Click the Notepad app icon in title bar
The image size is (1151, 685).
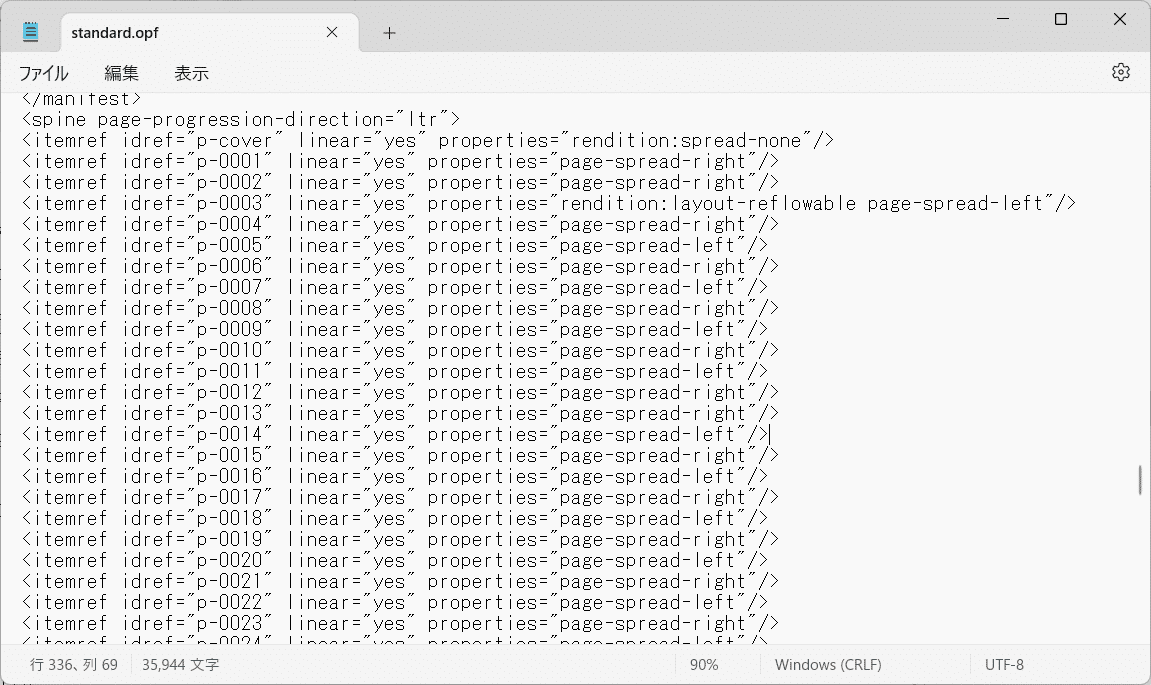[30, 32]
